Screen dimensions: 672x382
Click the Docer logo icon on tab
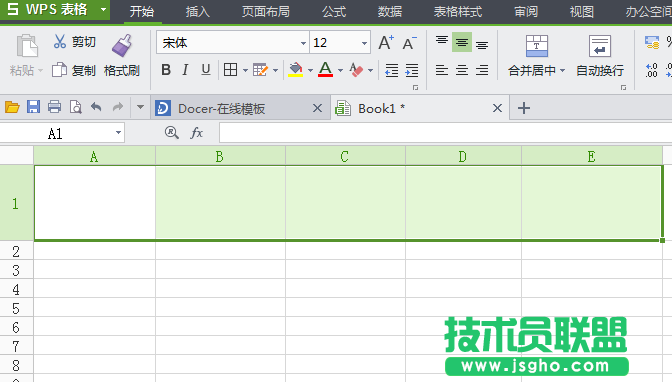point(163,108)
